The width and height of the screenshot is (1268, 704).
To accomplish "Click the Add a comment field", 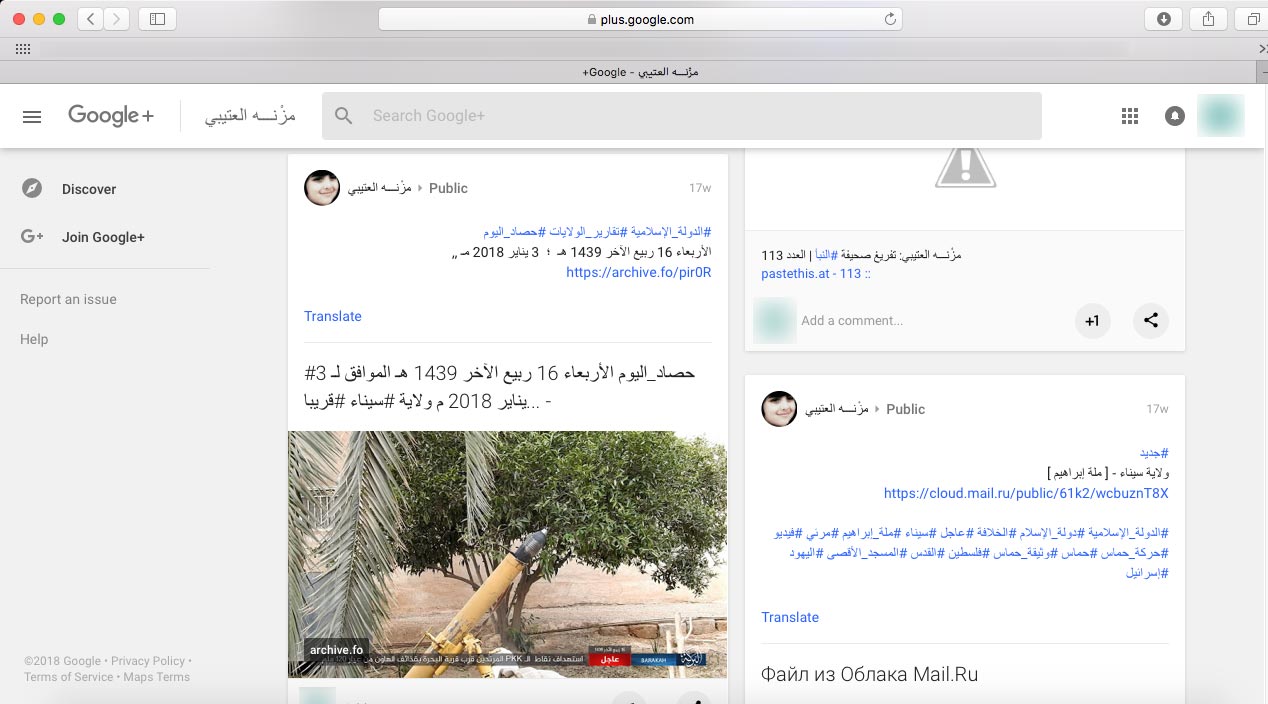I will point(930,321).
